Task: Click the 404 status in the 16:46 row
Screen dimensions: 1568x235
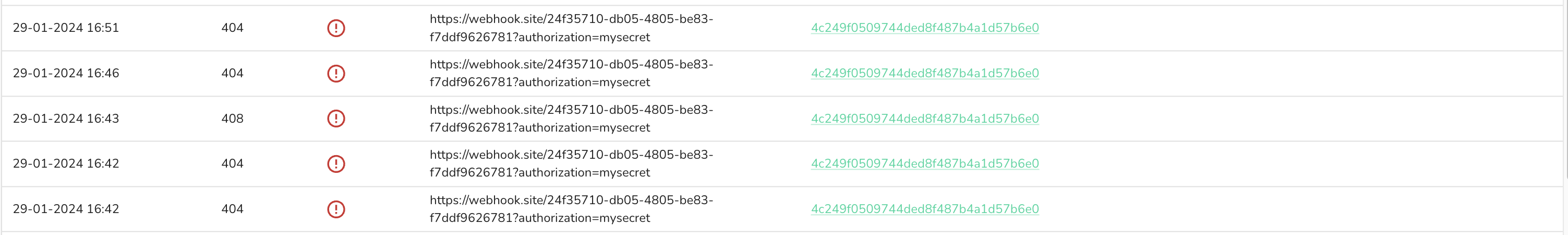Action: click(x=232, y=74)
